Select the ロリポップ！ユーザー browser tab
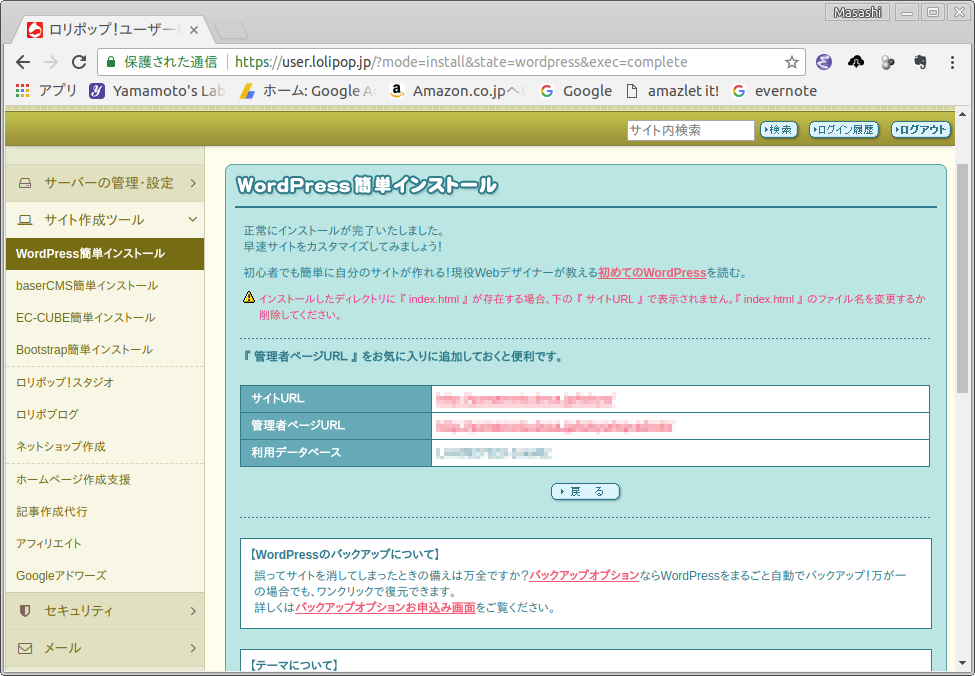 [112, 30]
